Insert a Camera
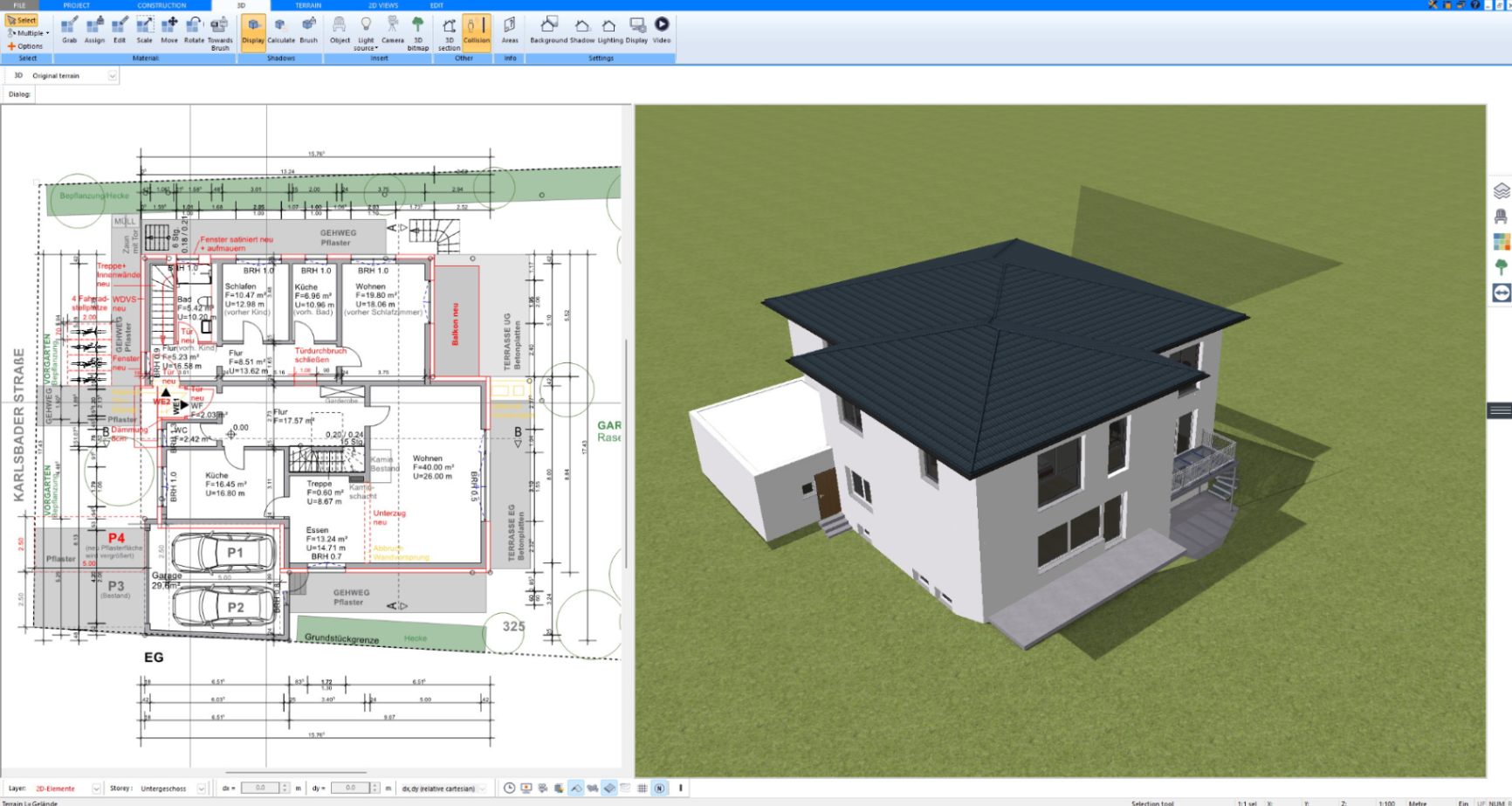 click(393, 31)
